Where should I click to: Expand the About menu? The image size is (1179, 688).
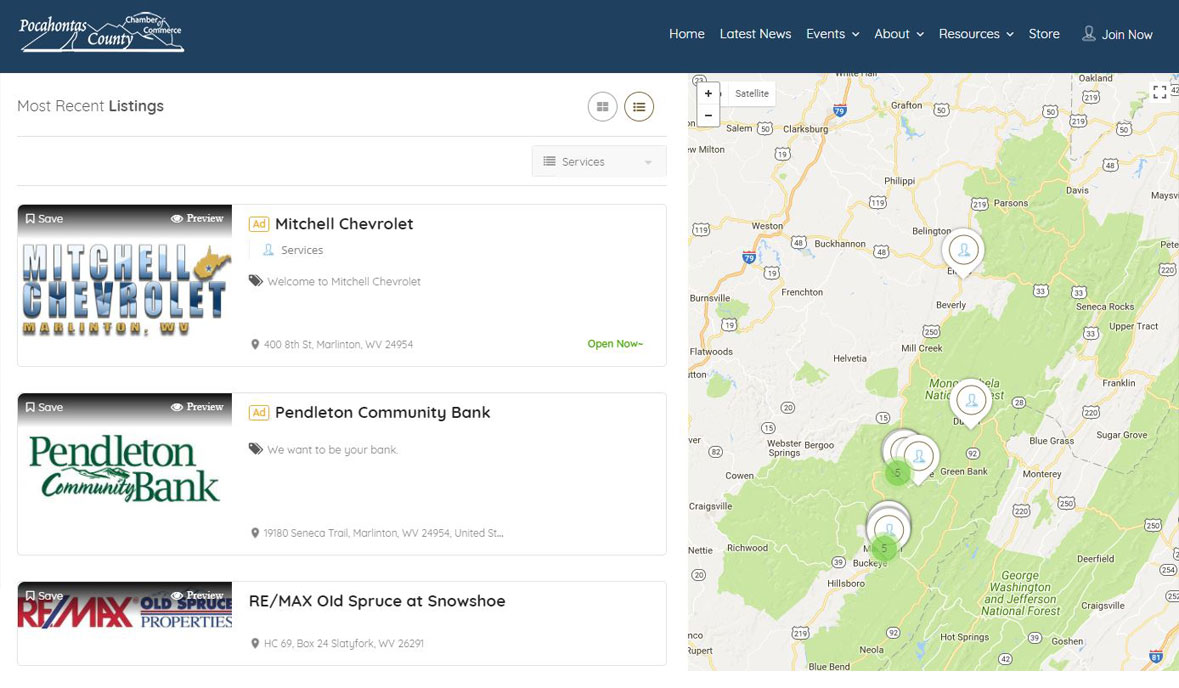(x=899, y=34)
